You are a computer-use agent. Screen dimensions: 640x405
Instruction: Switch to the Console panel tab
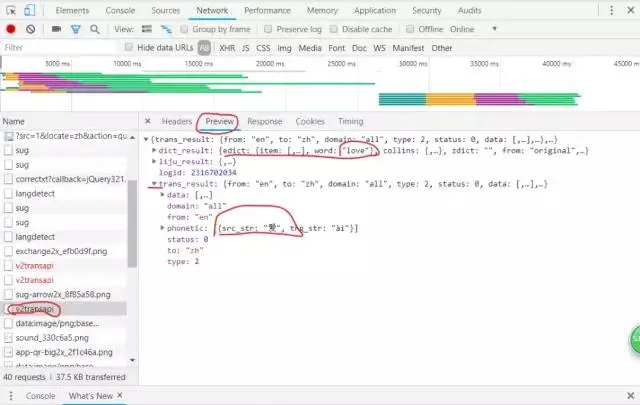120,10
